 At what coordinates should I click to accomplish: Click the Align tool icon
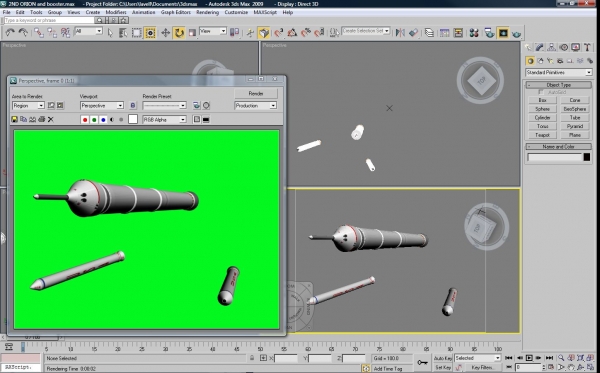tap(414, 33)
